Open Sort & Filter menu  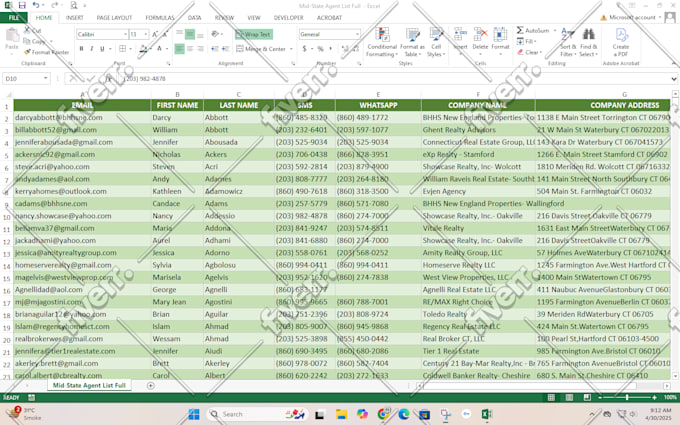568,42
